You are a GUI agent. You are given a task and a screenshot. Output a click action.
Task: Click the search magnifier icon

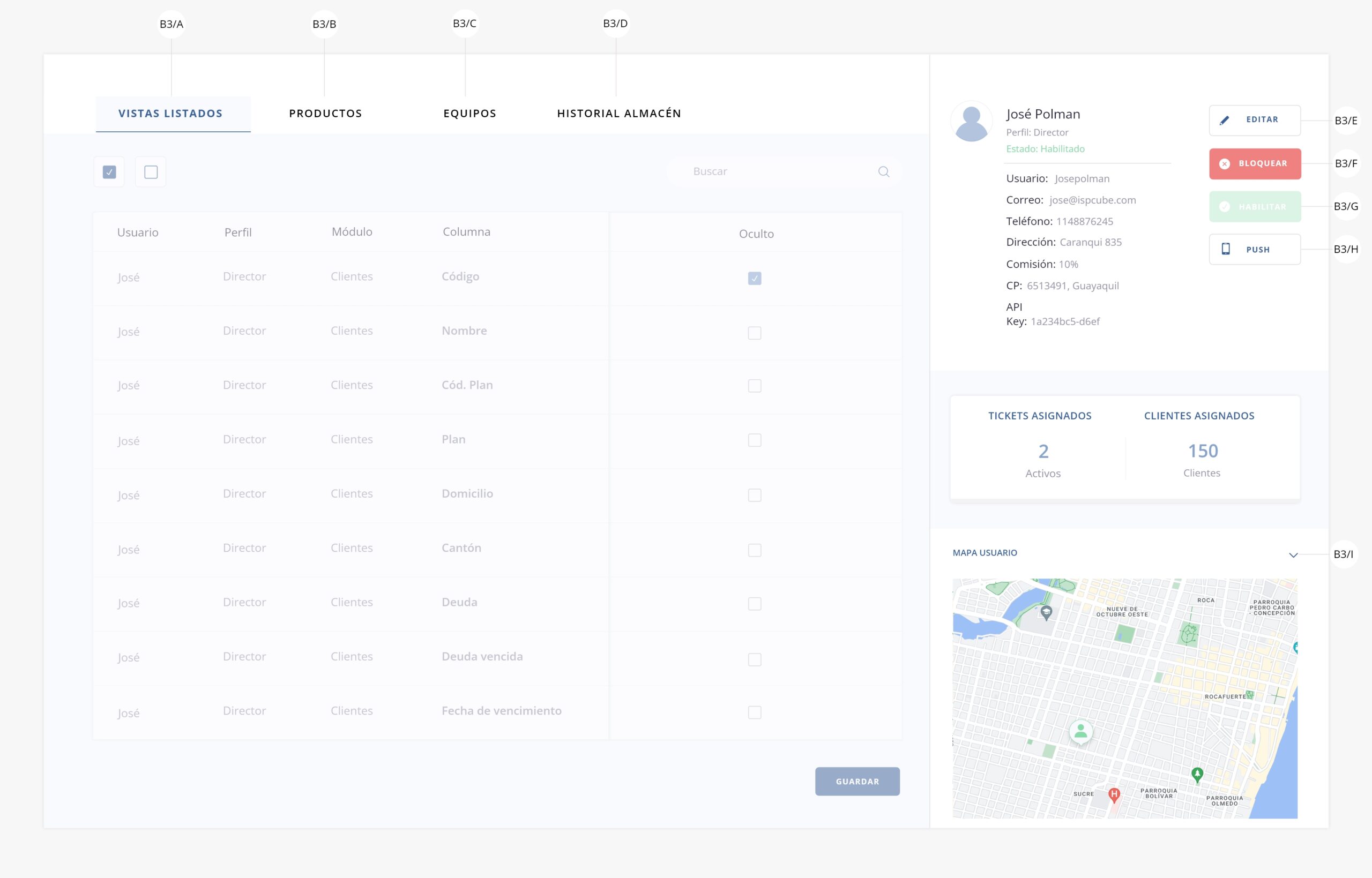coord(883,171)
